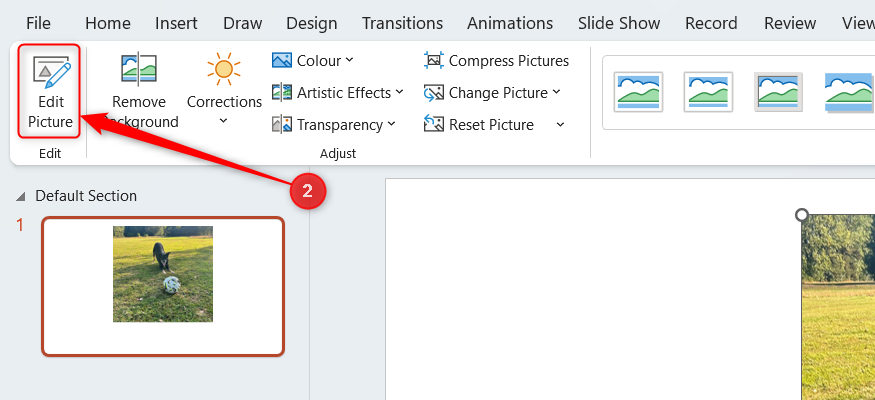Click the Transparency label
This screenshot has width=875, height=400.
340,124
